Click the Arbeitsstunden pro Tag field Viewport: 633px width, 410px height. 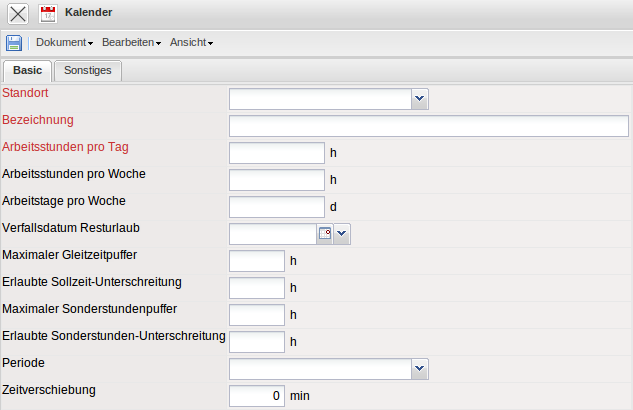[276, 152]
